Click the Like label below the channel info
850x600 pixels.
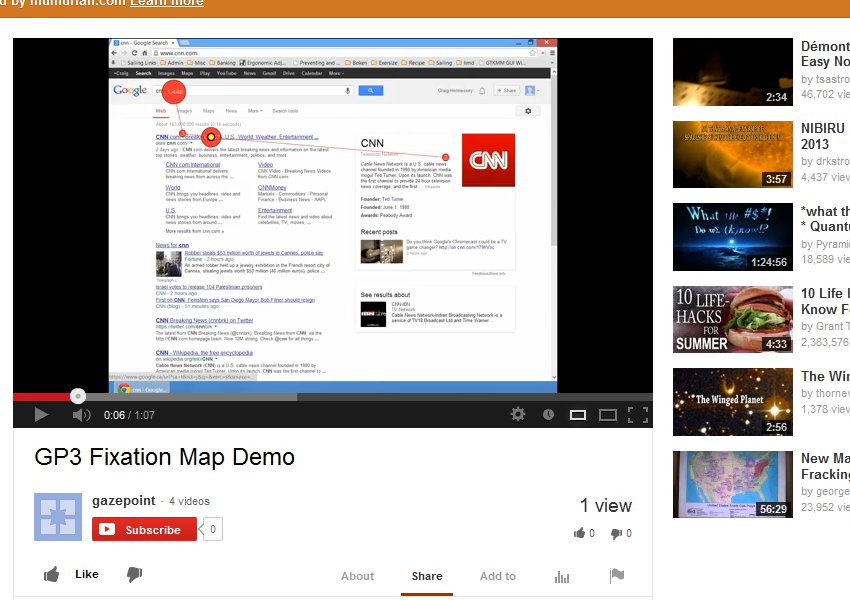[x=87, y=574]
